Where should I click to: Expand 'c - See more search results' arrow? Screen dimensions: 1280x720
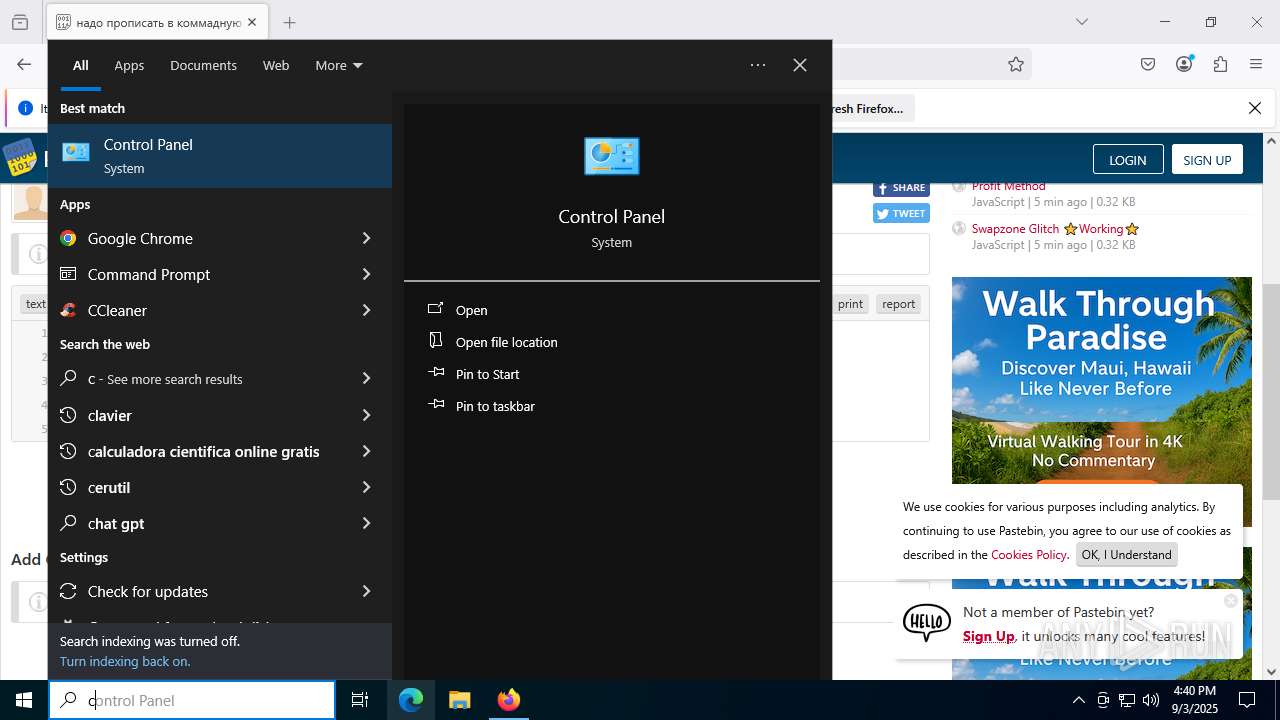366,379
